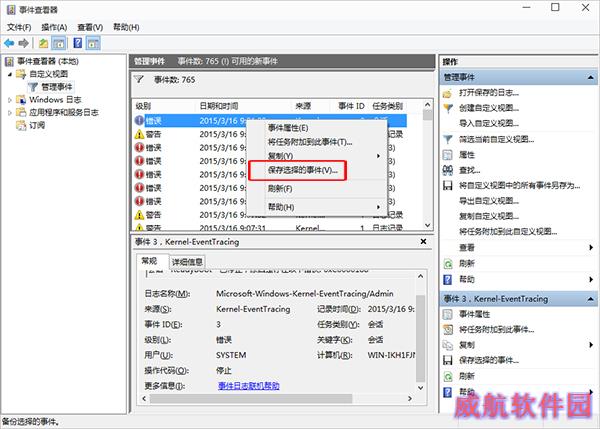Viewport: 600px width, 429px height.
Task: Click 导出自定义视图... in the actions pane
Action: click(x=489, y=201)
